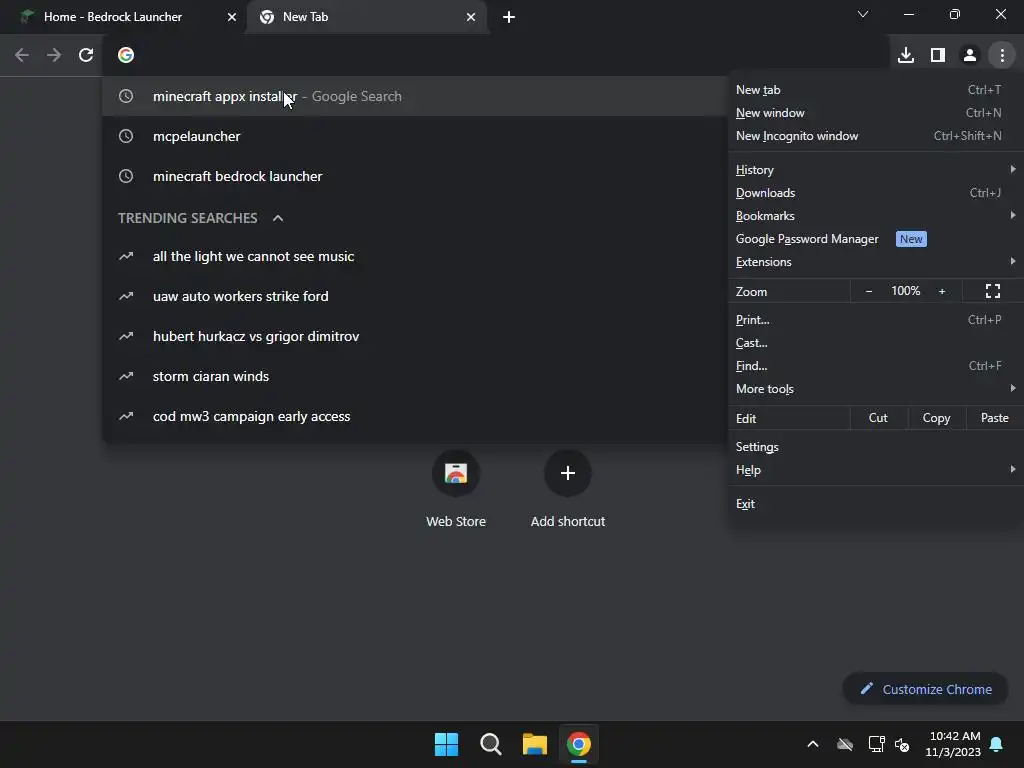1024x768 pixels.
Task: Choose cod mw3 campaign early access
Action: click(415, 416)
